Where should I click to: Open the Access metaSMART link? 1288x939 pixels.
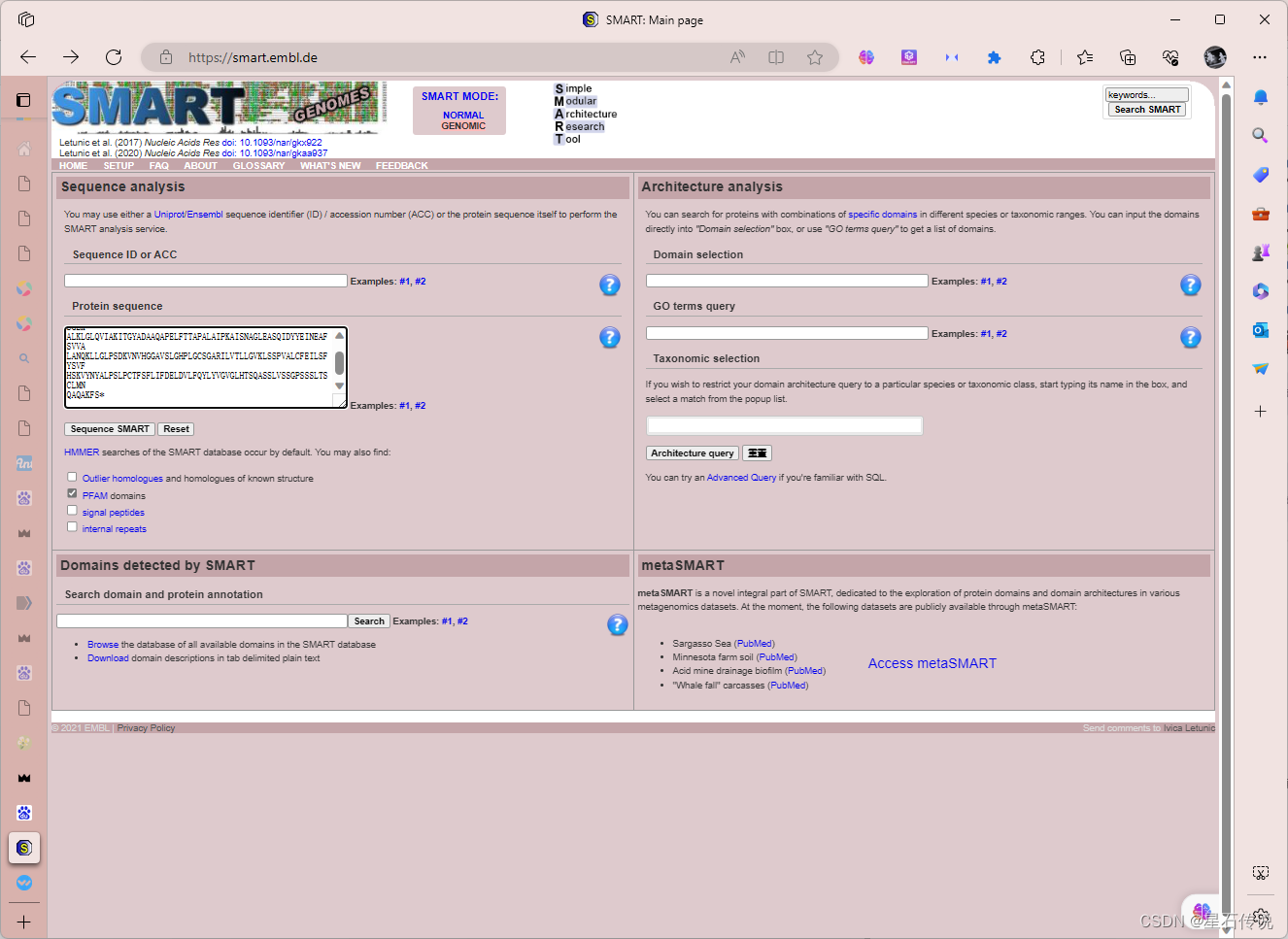[x=932, y=663]
